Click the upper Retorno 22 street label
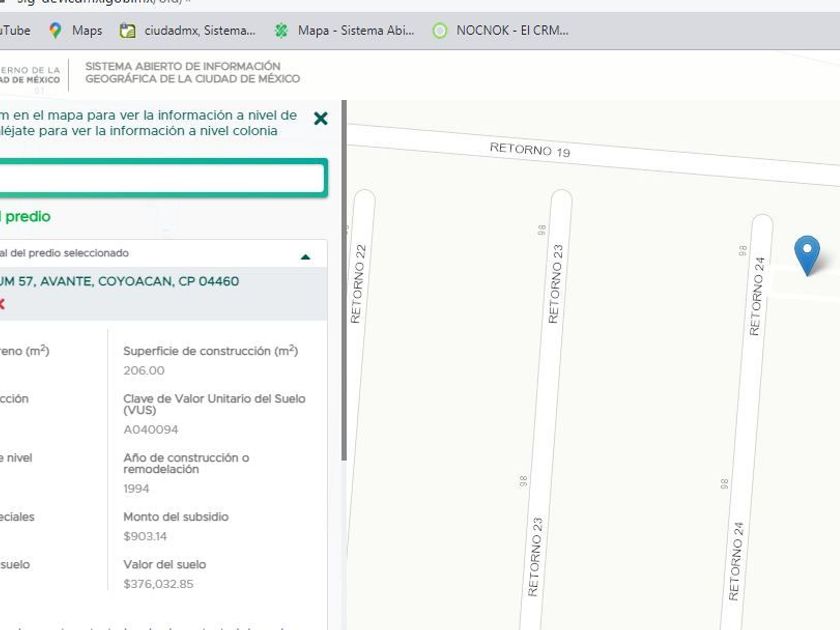Image resolution: width=840 pixels, height=630 pixels. (x=357, y=284)
